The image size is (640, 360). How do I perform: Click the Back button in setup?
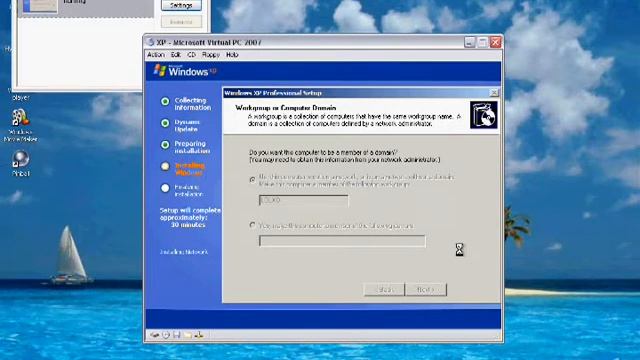(x=384, y=289)
